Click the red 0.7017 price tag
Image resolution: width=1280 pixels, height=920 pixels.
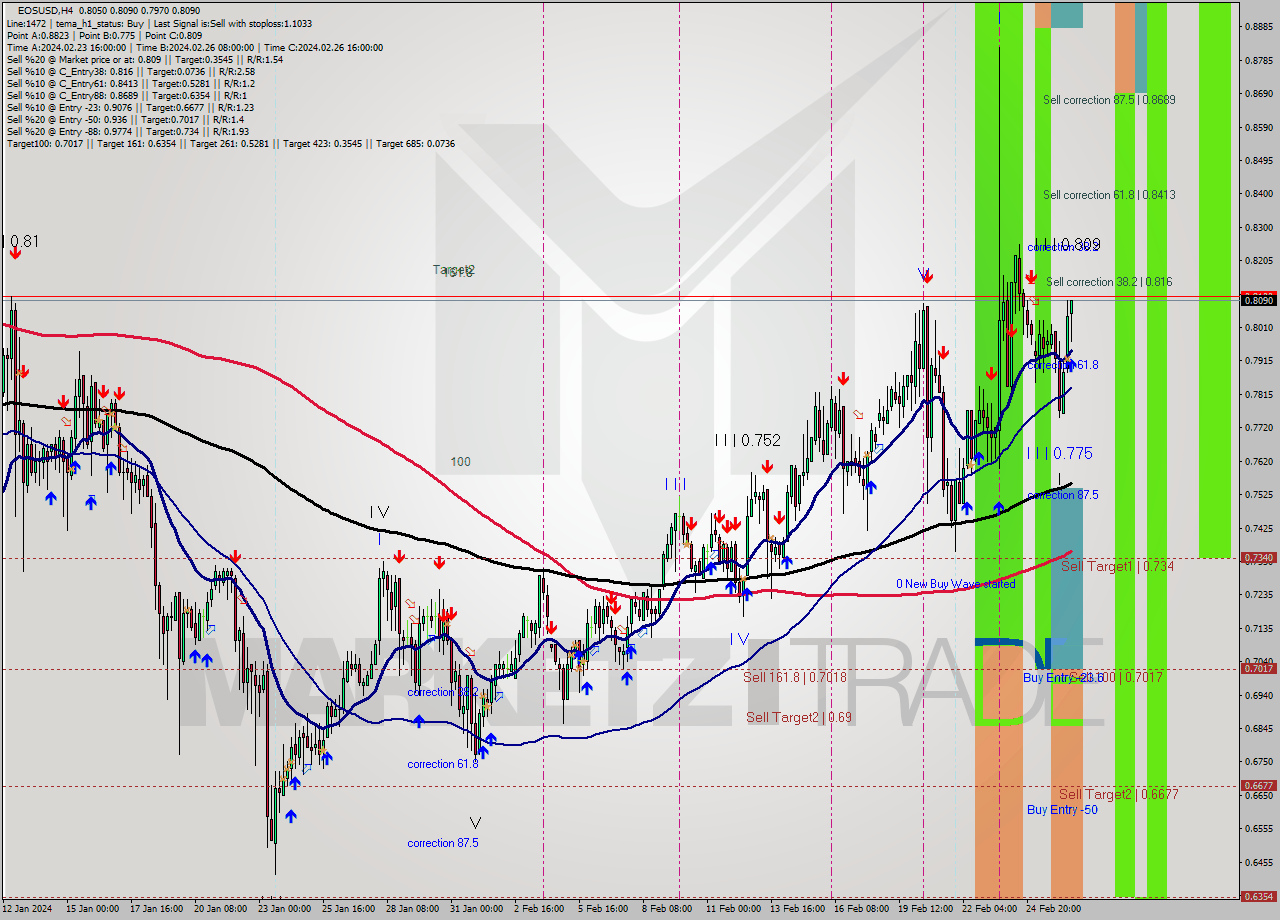[1259, 668]
